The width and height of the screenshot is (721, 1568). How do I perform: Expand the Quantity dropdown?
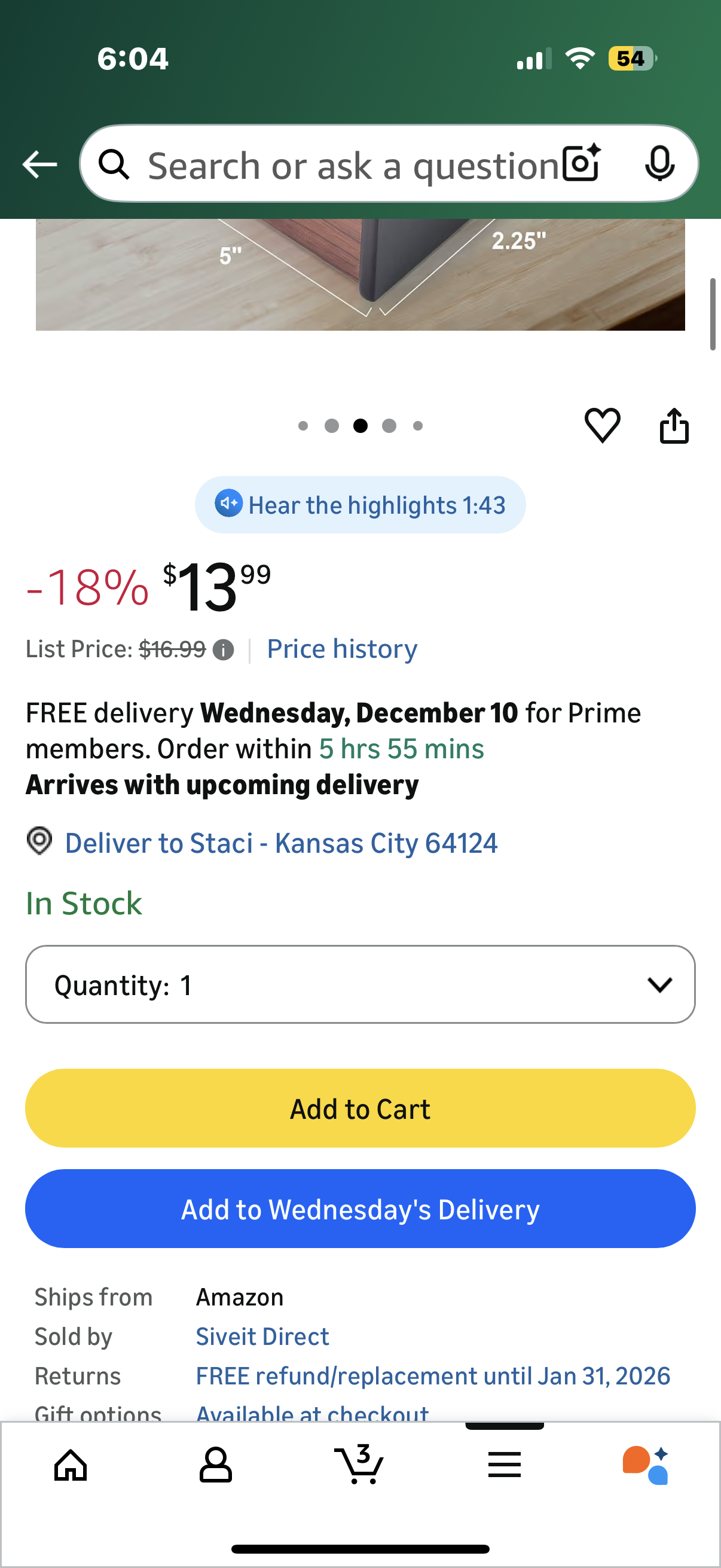pos(360,984)
